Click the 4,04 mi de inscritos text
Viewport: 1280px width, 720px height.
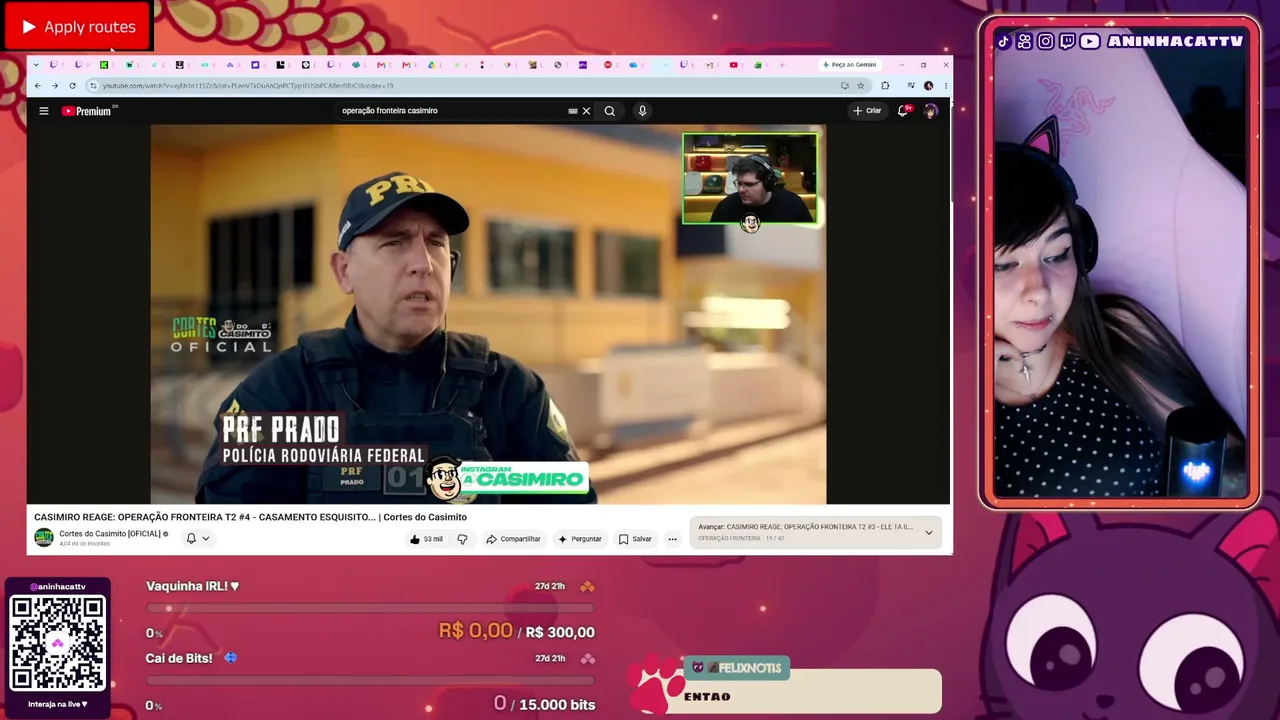[x=85, y=544]
